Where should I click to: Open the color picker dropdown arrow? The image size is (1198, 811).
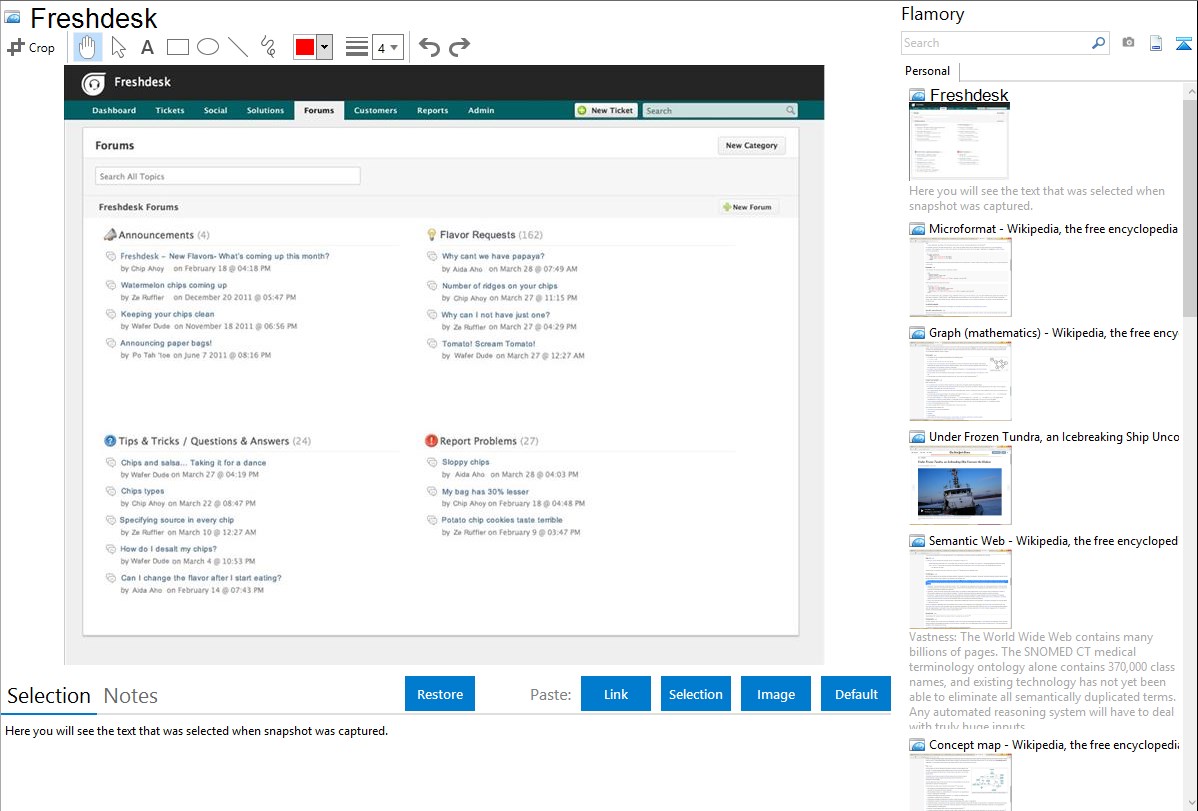pos(324,47)
